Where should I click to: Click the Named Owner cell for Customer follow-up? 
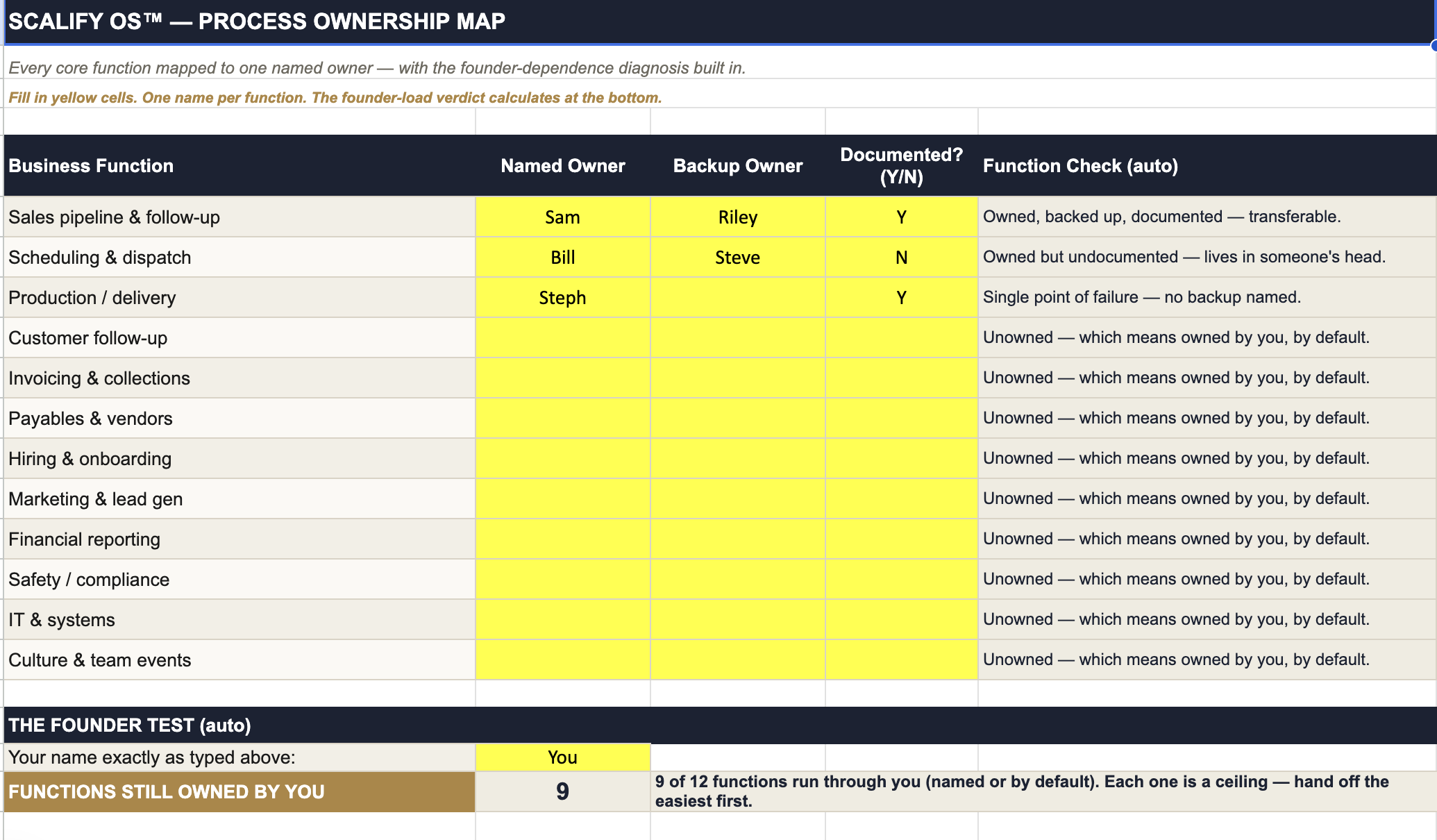click(562, 338)
